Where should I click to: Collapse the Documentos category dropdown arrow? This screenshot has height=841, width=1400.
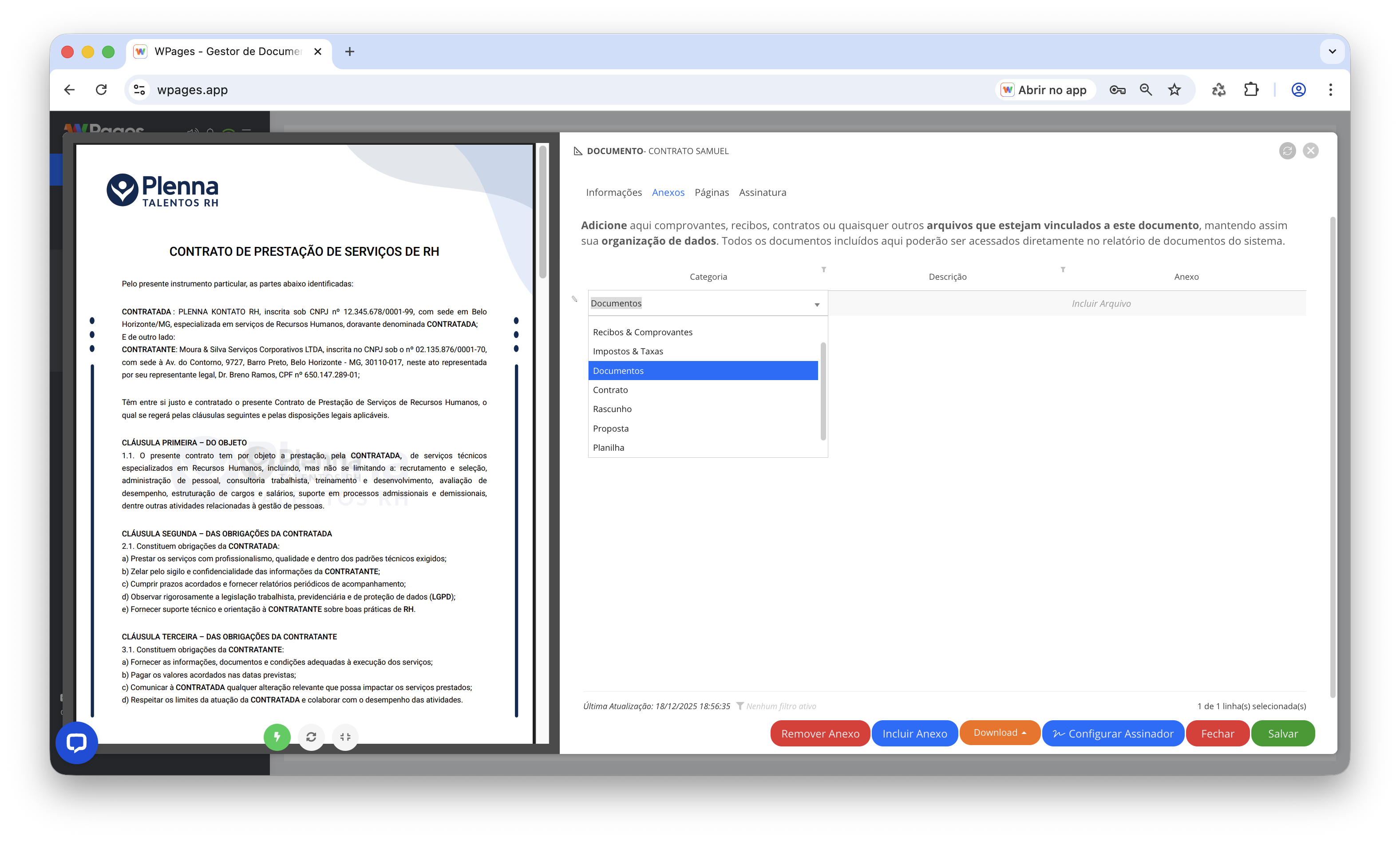pyautogui.click(x=817, y=304)
